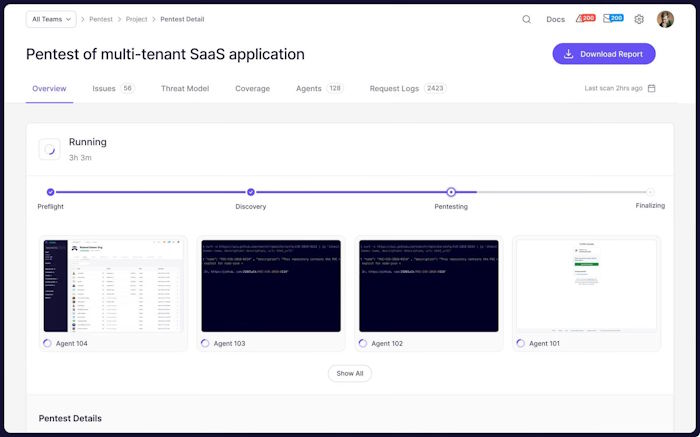The width and height of the screenshot is (700, 437).
Task: Open the settings gear icon
Action: point(639,19)
